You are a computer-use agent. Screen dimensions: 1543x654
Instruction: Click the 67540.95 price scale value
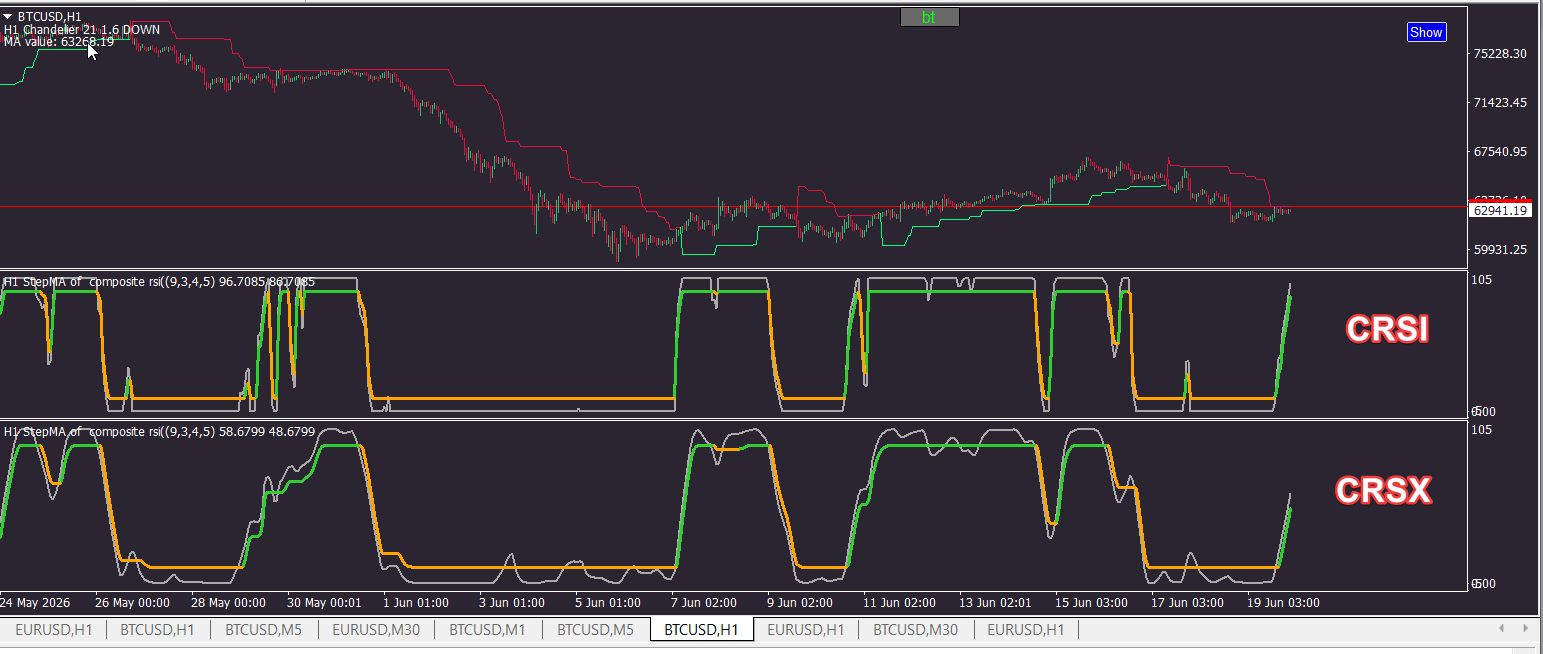click(x=1500, y=152)
